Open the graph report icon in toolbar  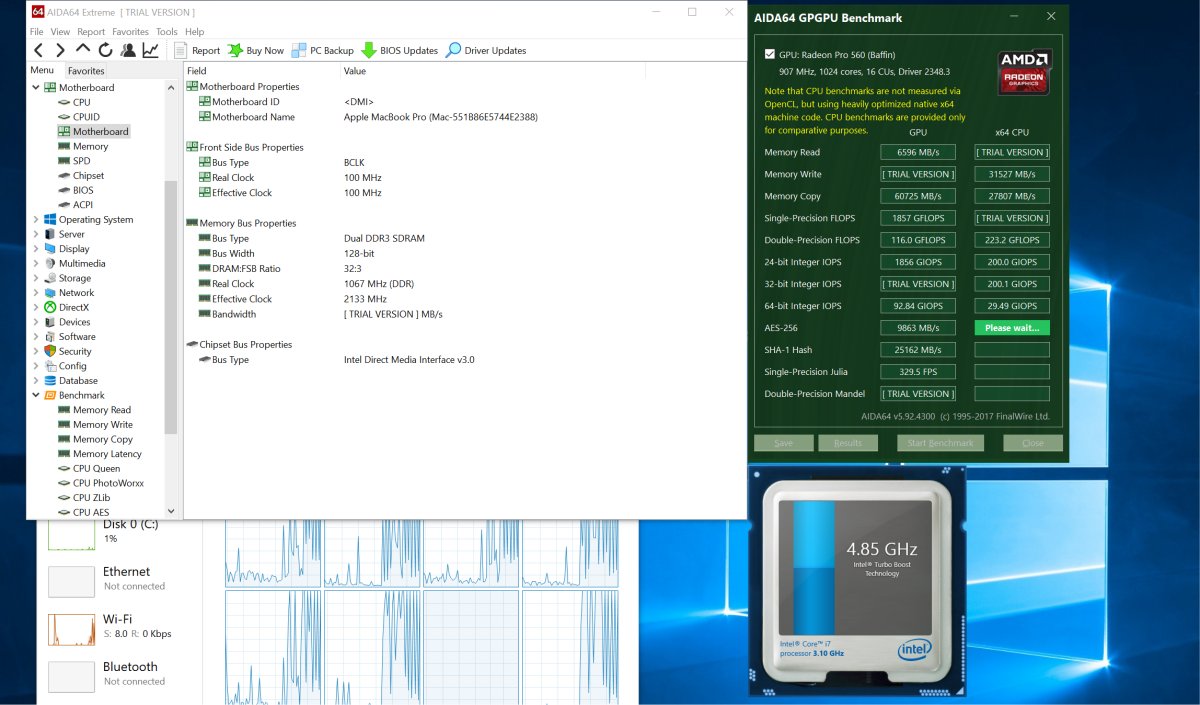point(150,50)
